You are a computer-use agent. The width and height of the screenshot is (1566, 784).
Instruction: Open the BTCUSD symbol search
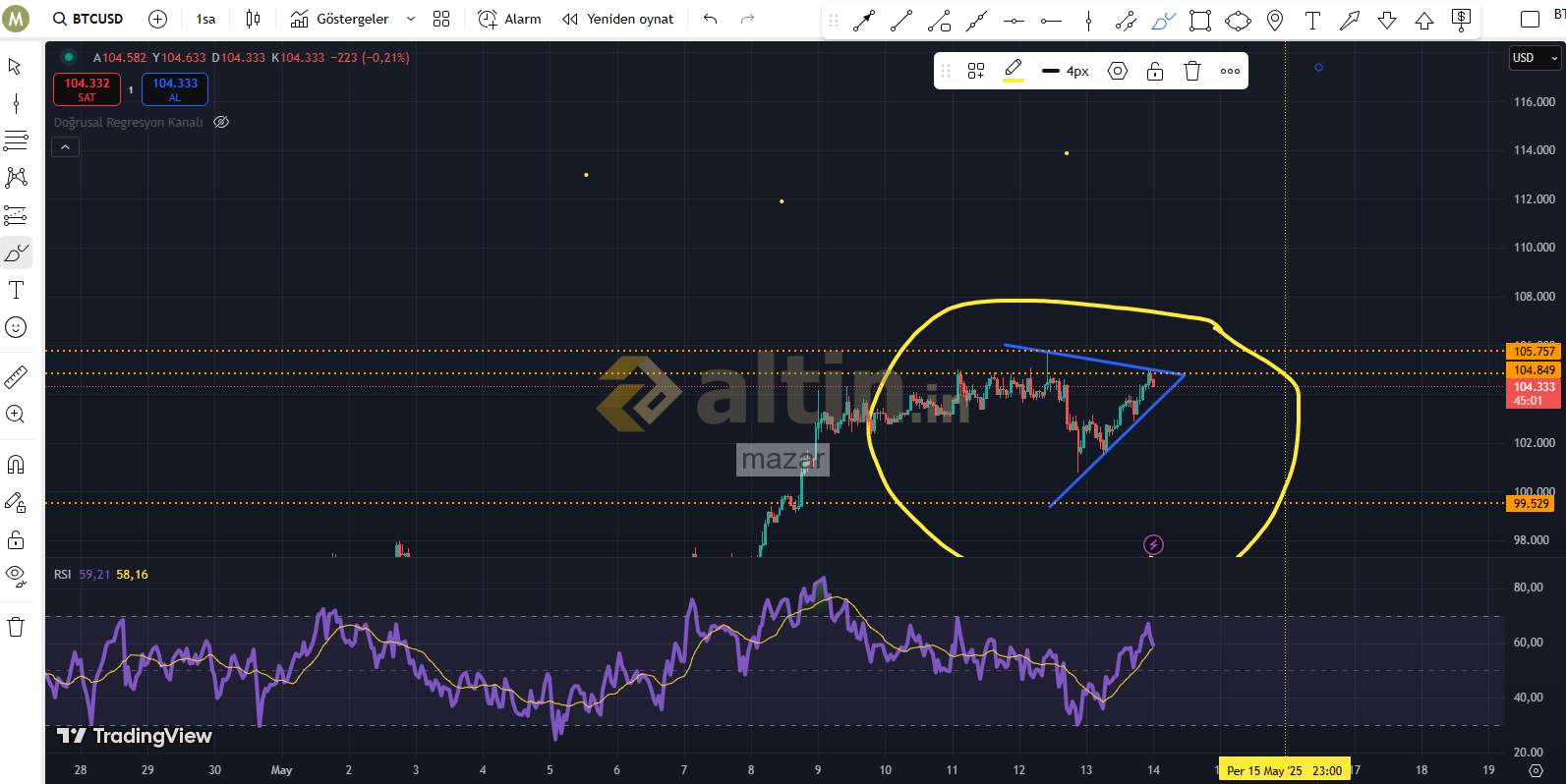(x=87, y=19)
